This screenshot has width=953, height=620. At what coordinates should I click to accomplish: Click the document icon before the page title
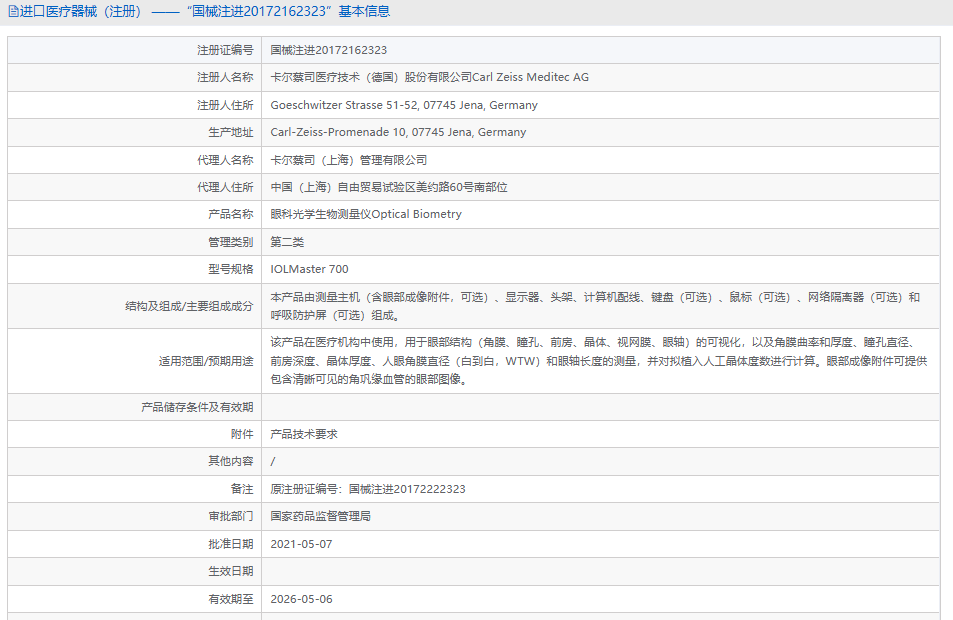point(13,12)
